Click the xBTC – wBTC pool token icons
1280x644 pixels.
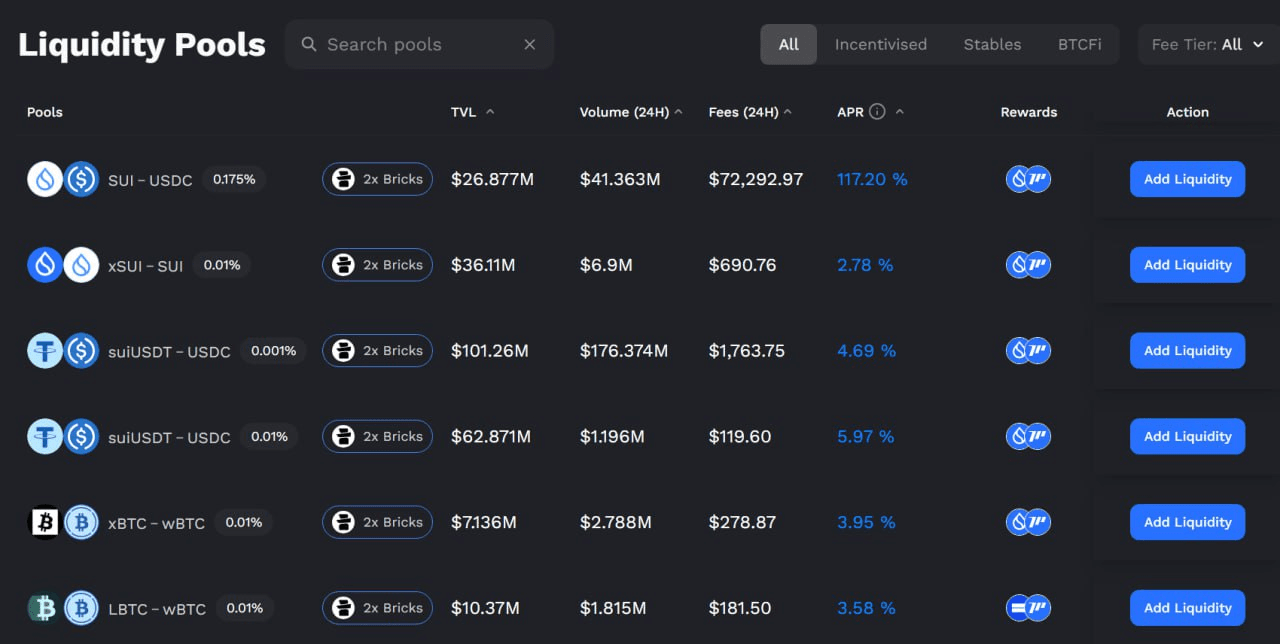tap(62, 522)
